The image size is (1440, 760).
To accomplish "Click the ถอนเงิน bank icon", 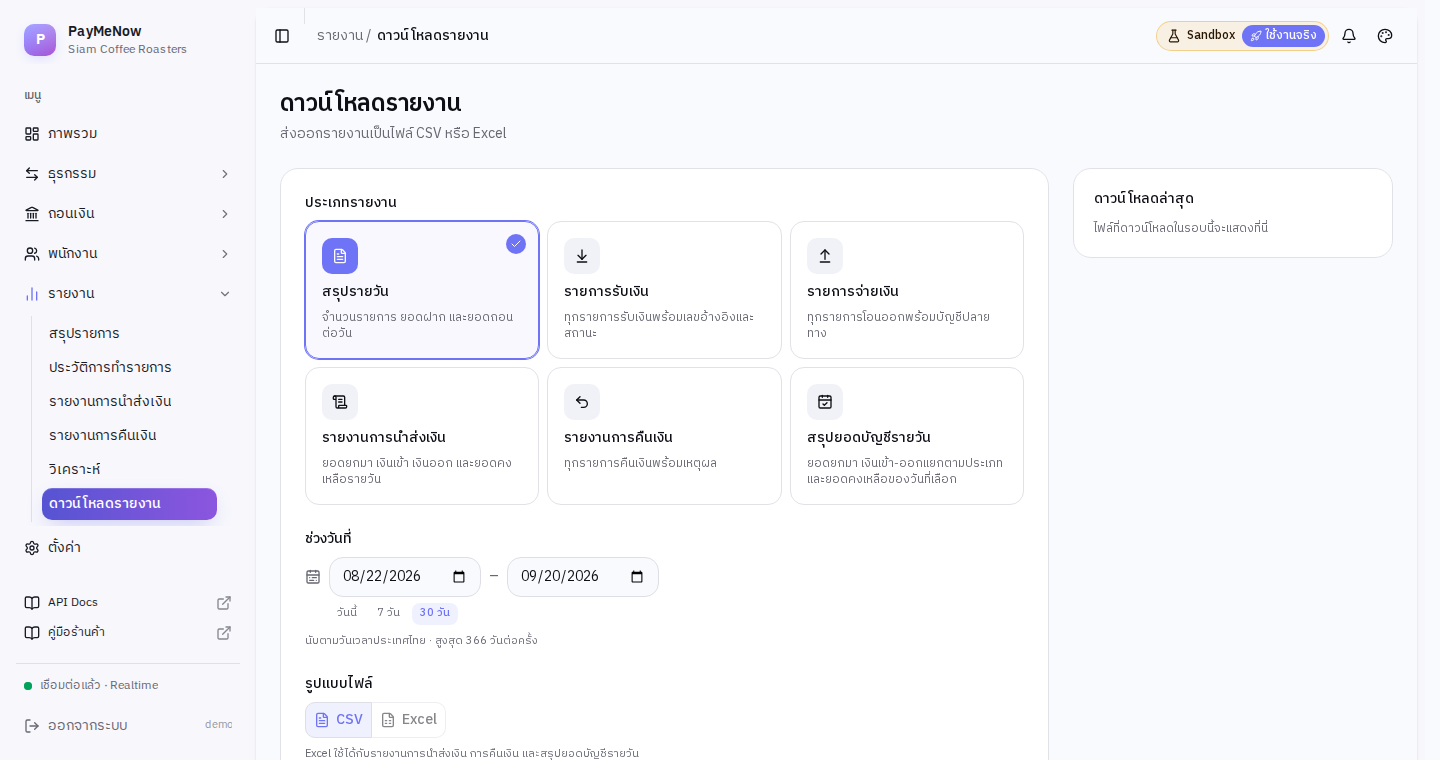I will coord(32,214).
